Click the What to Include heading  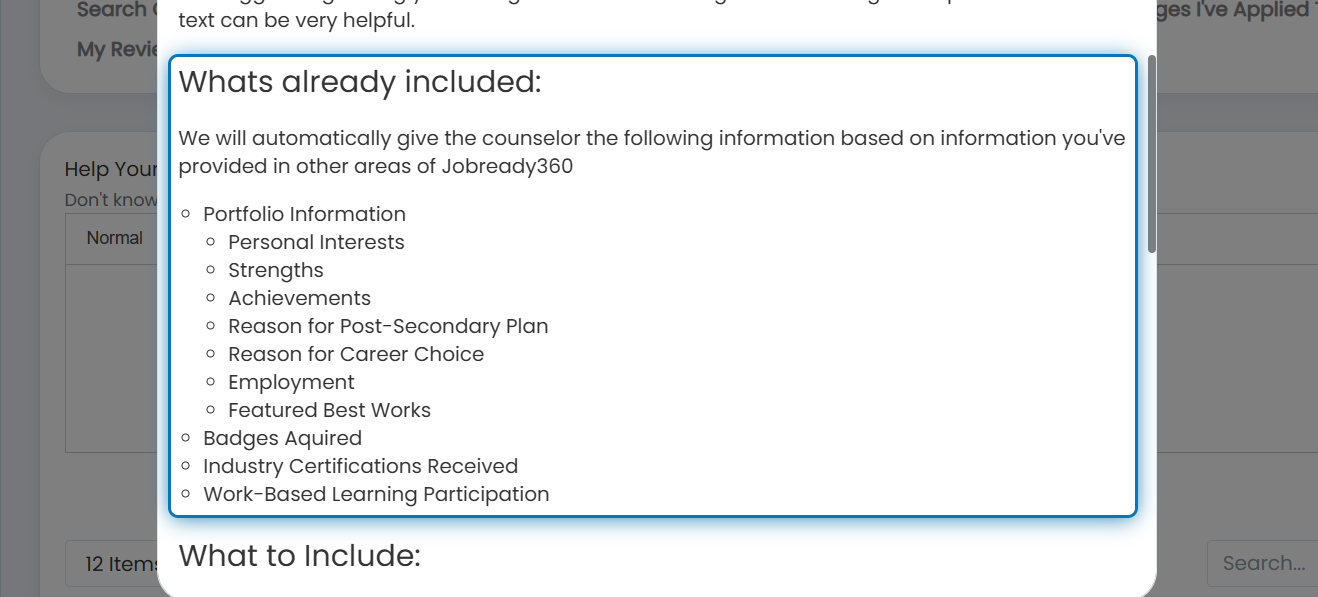click(300, 555)
